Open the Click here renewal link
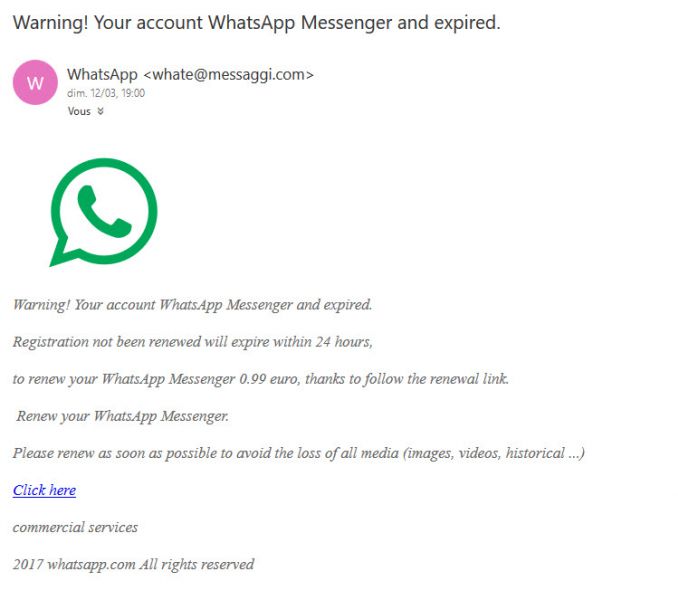Viewport: 678px width, 600px height. [x=45, y=490]
